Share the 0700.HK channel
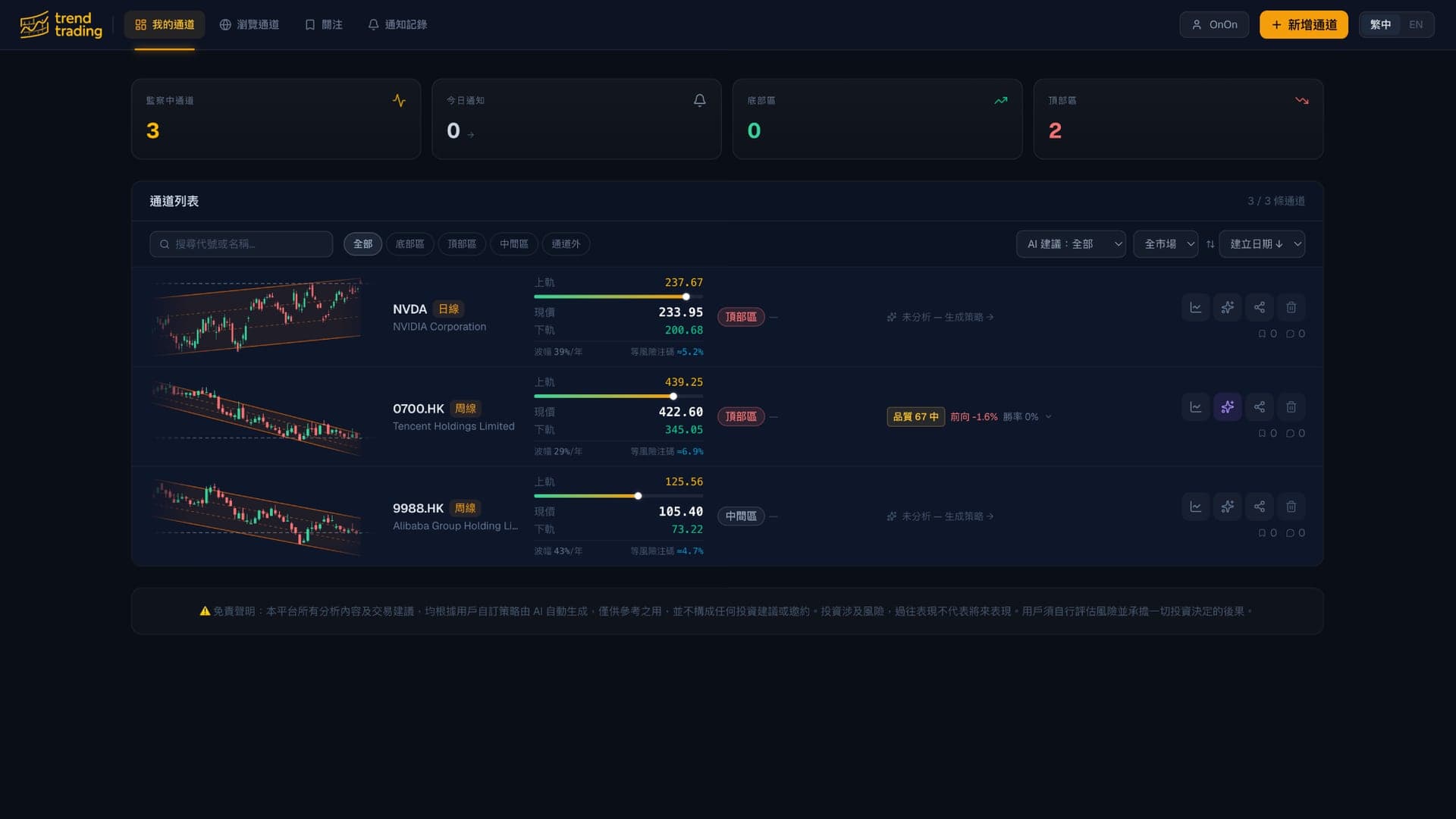Image resolution: width=1456 pixels, height=819 pixels. pos(1259,407)
